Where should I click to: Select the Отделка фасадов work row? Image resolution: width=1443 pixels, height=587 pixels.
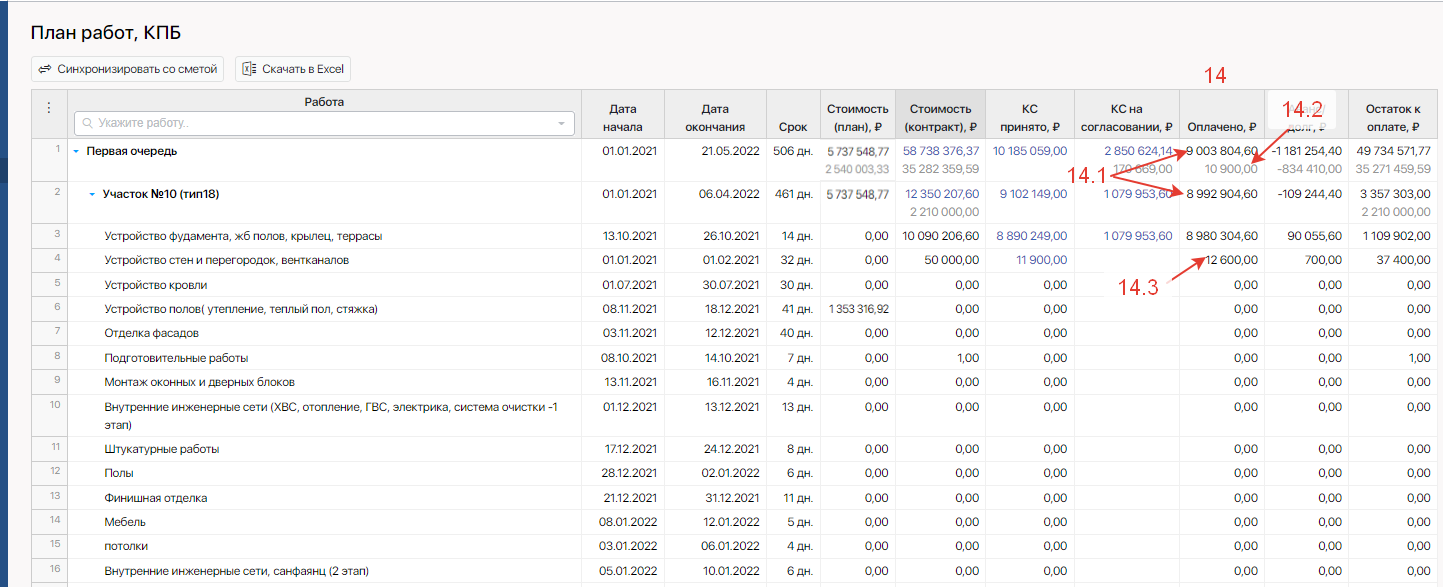point(151,333)
